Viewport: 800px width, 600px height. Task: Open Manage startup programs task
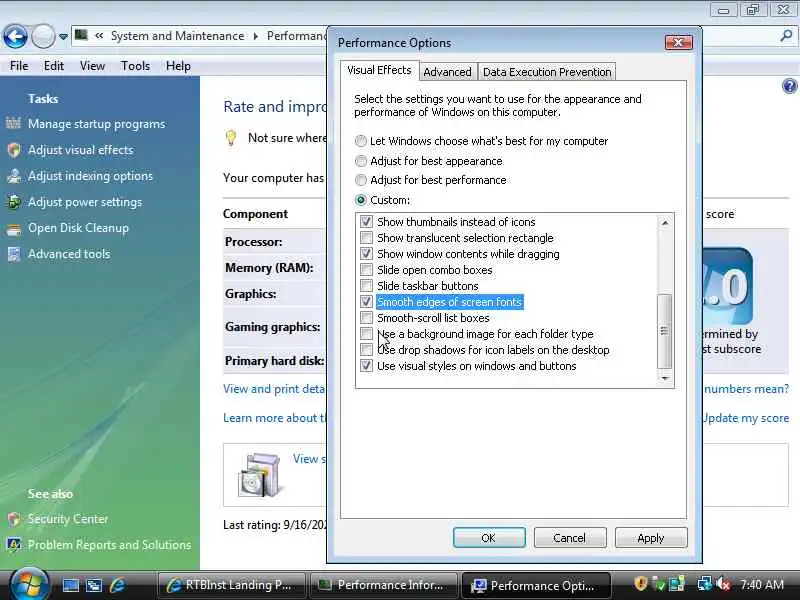(96, 124)
